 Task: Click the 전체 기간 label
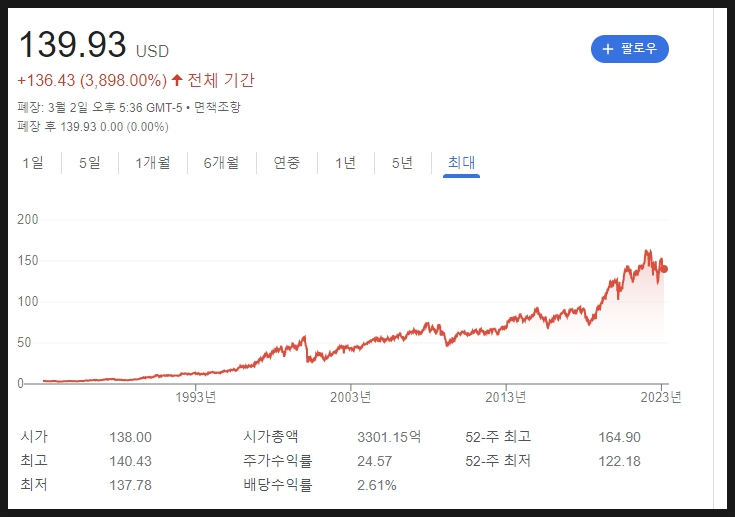click(x=221, y=80)
